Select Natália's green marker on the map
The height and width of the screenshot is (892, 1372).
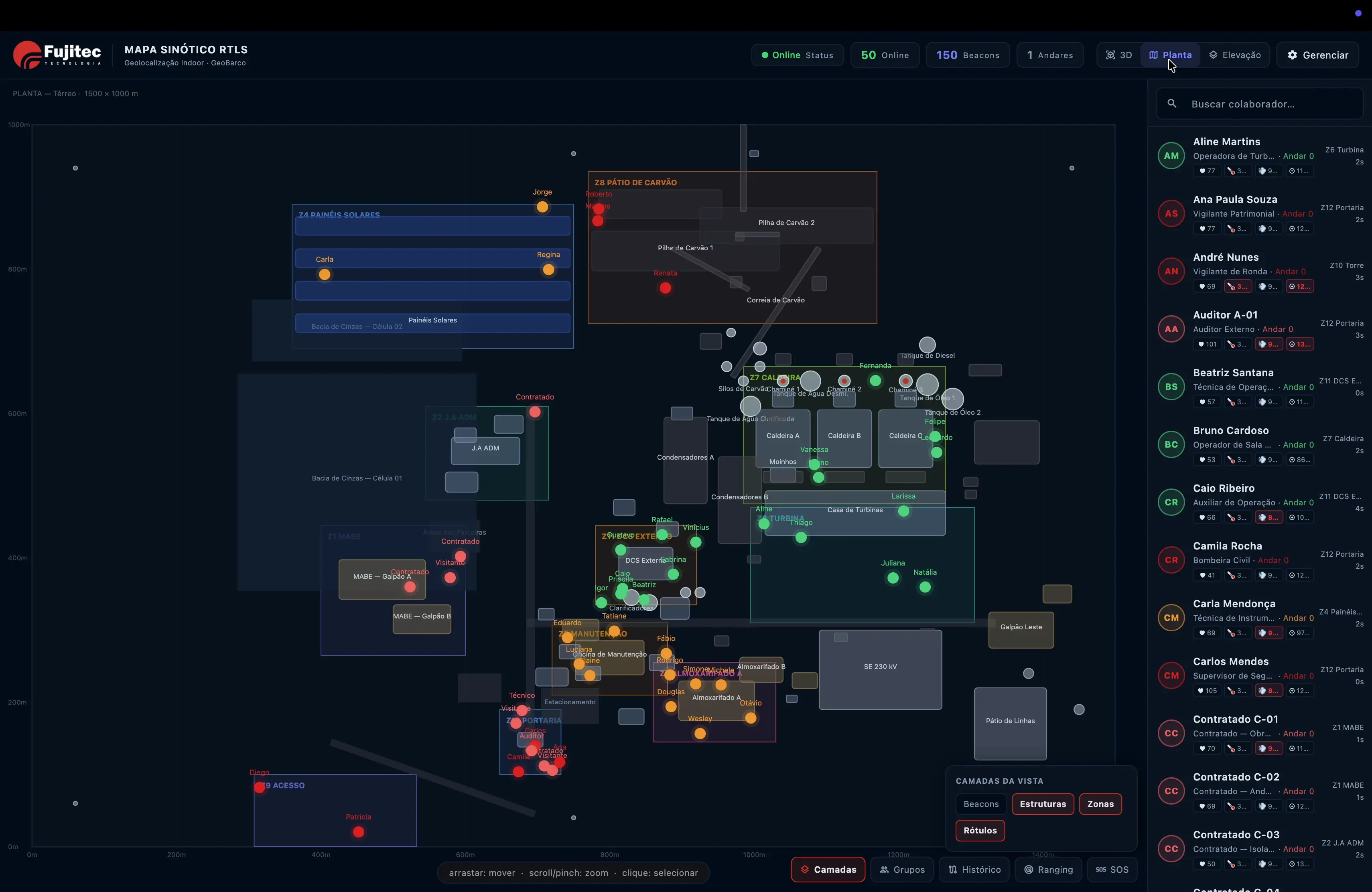[x=925, y=587]
